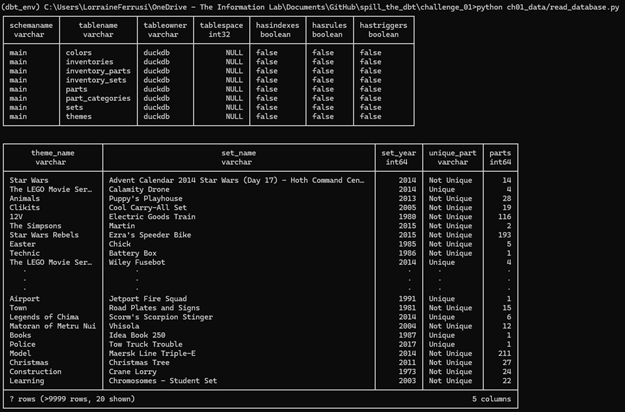625x412 pixels.
Task: Click 'Cool Carry-All Set' set name
Action: (x=147, y=208)
